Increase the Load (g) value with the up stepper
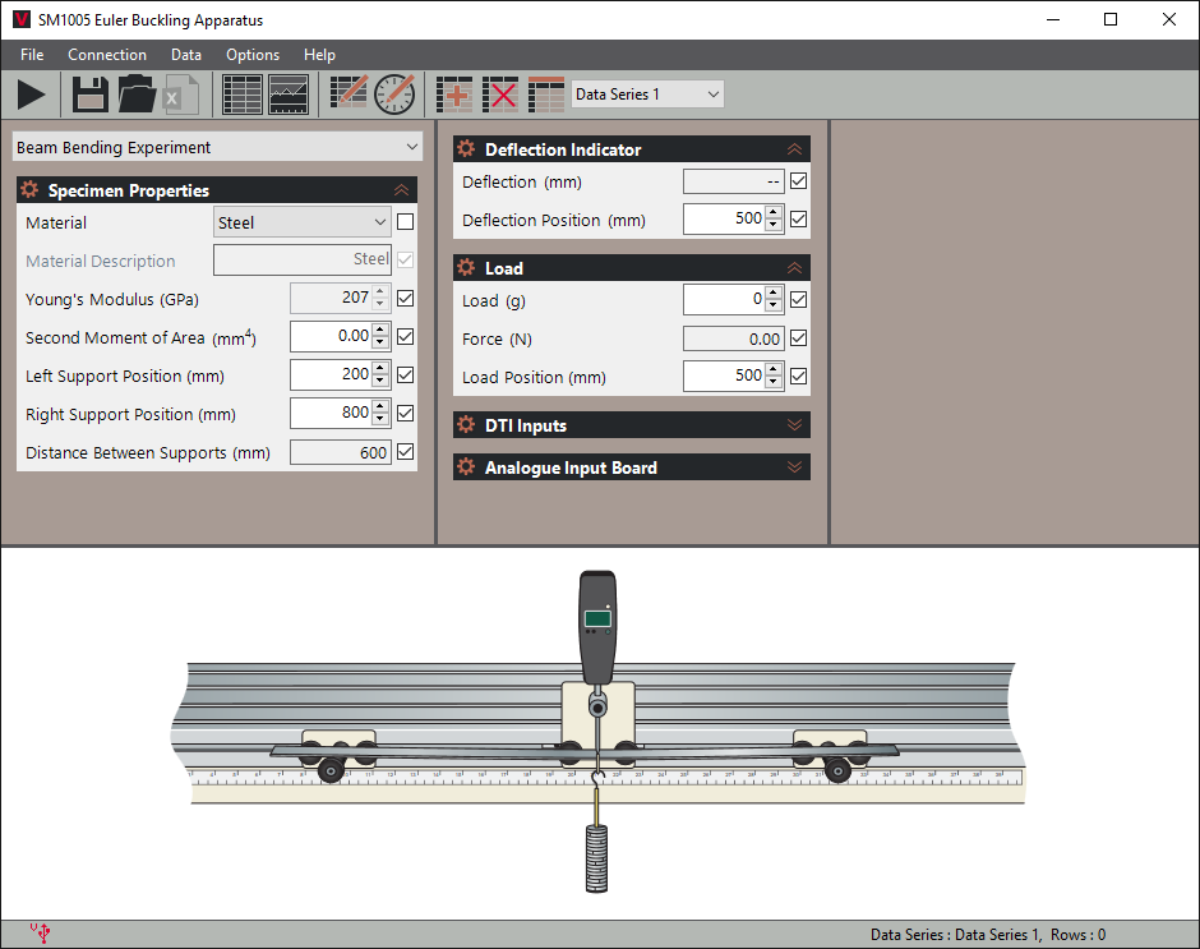1200x949 pixels. 772,294
